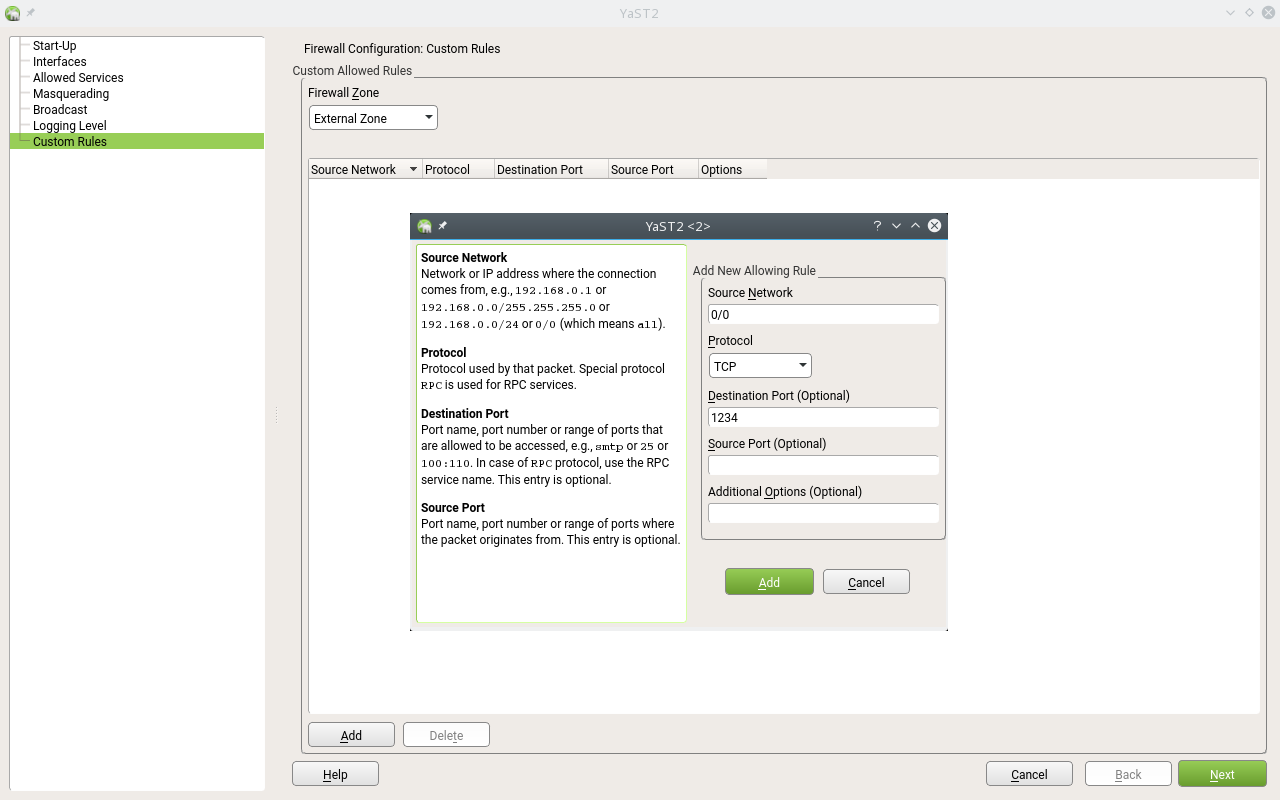Click the Protocol column header
This screenshot has width=1280, height=800.
[x=458, y=169]
